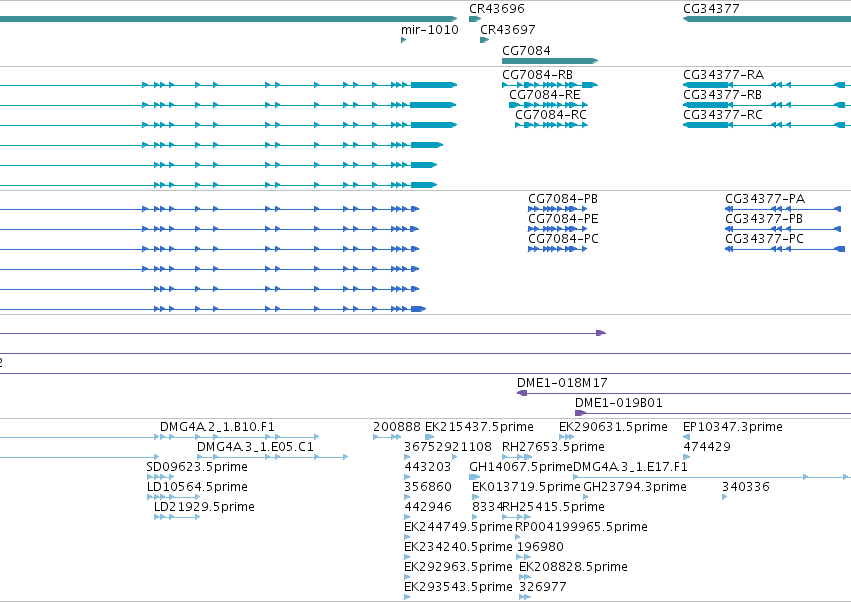Click the 443203 feature label
This screenshot has width=851, height=602.
(x=428, y=467)
